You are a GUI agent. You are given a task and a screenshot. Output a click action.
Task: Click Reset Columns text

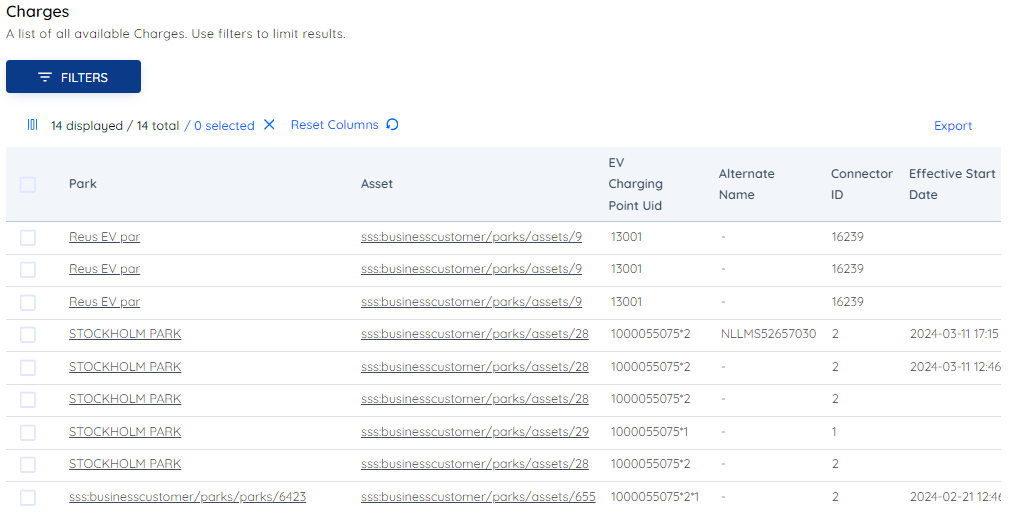[334, 125]
